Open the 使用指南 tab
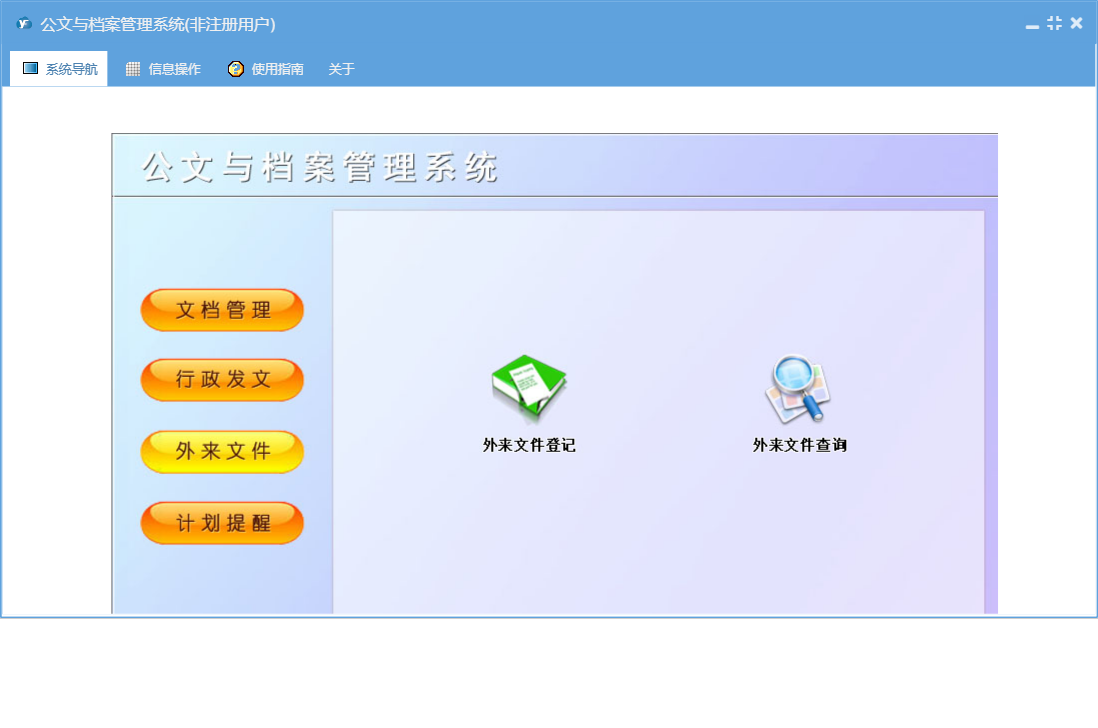The height and width of the screenshot is (728, 1098). pos(277,70)
